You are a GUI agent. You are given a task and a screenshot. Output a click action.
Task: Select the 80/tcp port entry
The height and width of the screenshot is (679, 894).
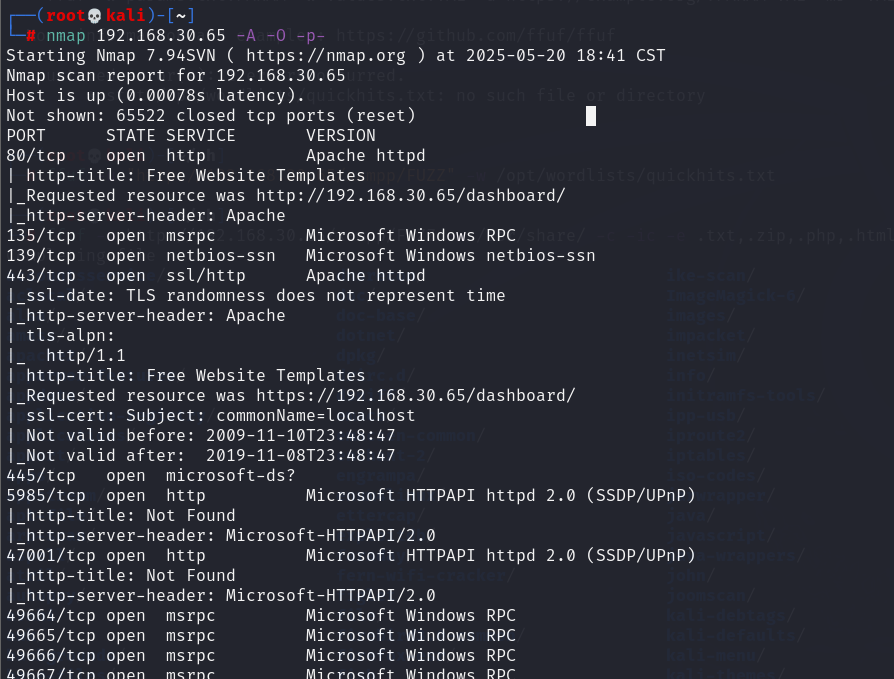click(x=36, y=156)
